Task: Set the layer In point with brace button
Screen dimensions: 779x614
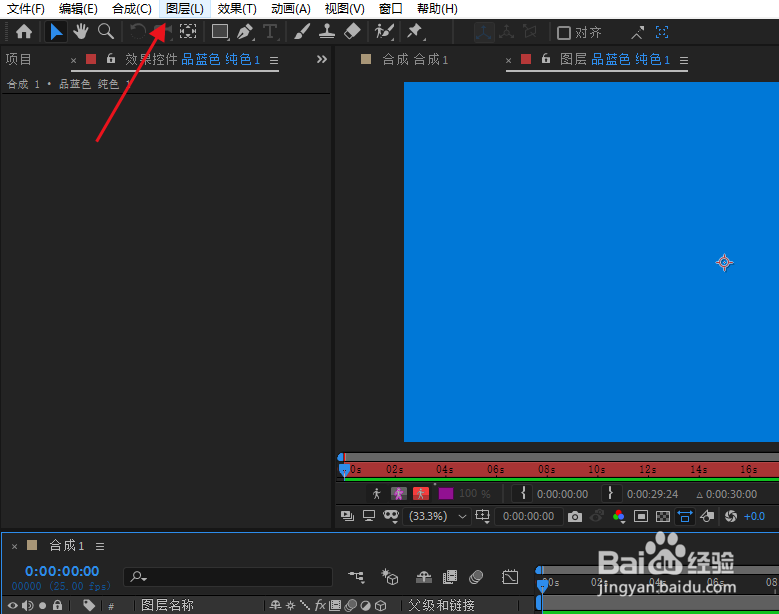Action: [x=523, y=494]
